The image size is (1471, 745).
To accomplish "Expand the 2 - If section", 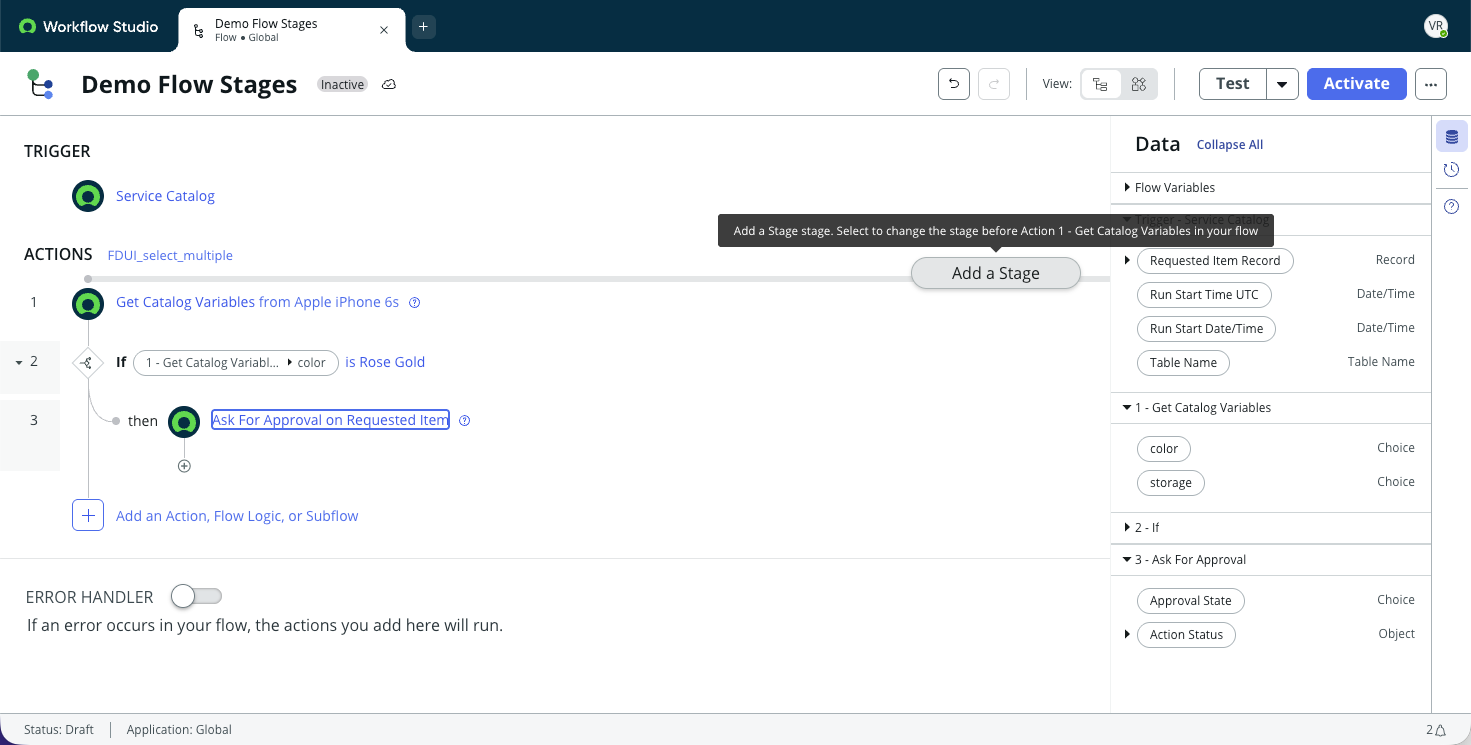I will pyautogui.click(x=1127, y=527).
